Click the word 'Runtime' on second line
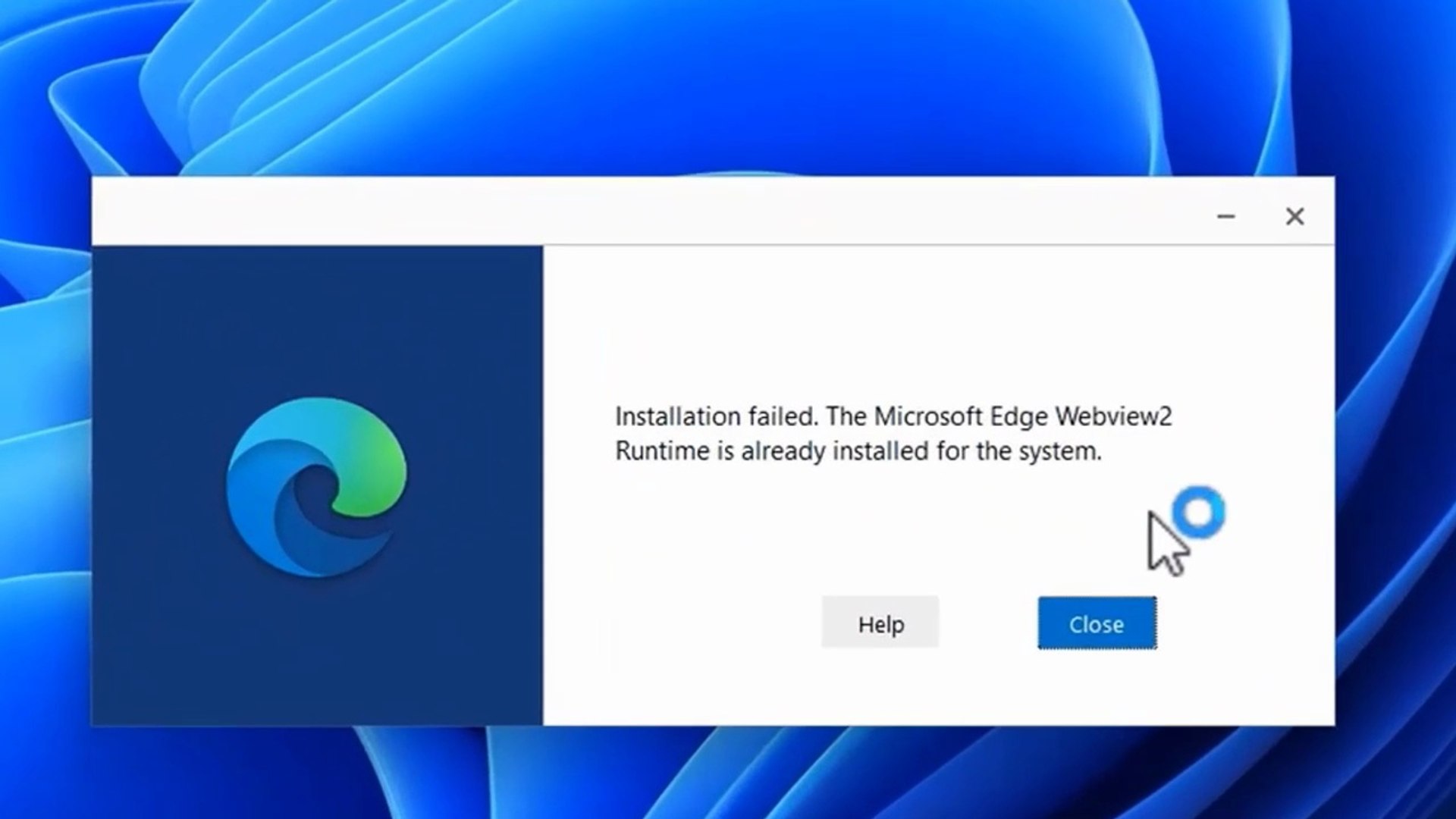This screenshot has height=819, width=1456. pyautogui.click(x=661, y=451)
